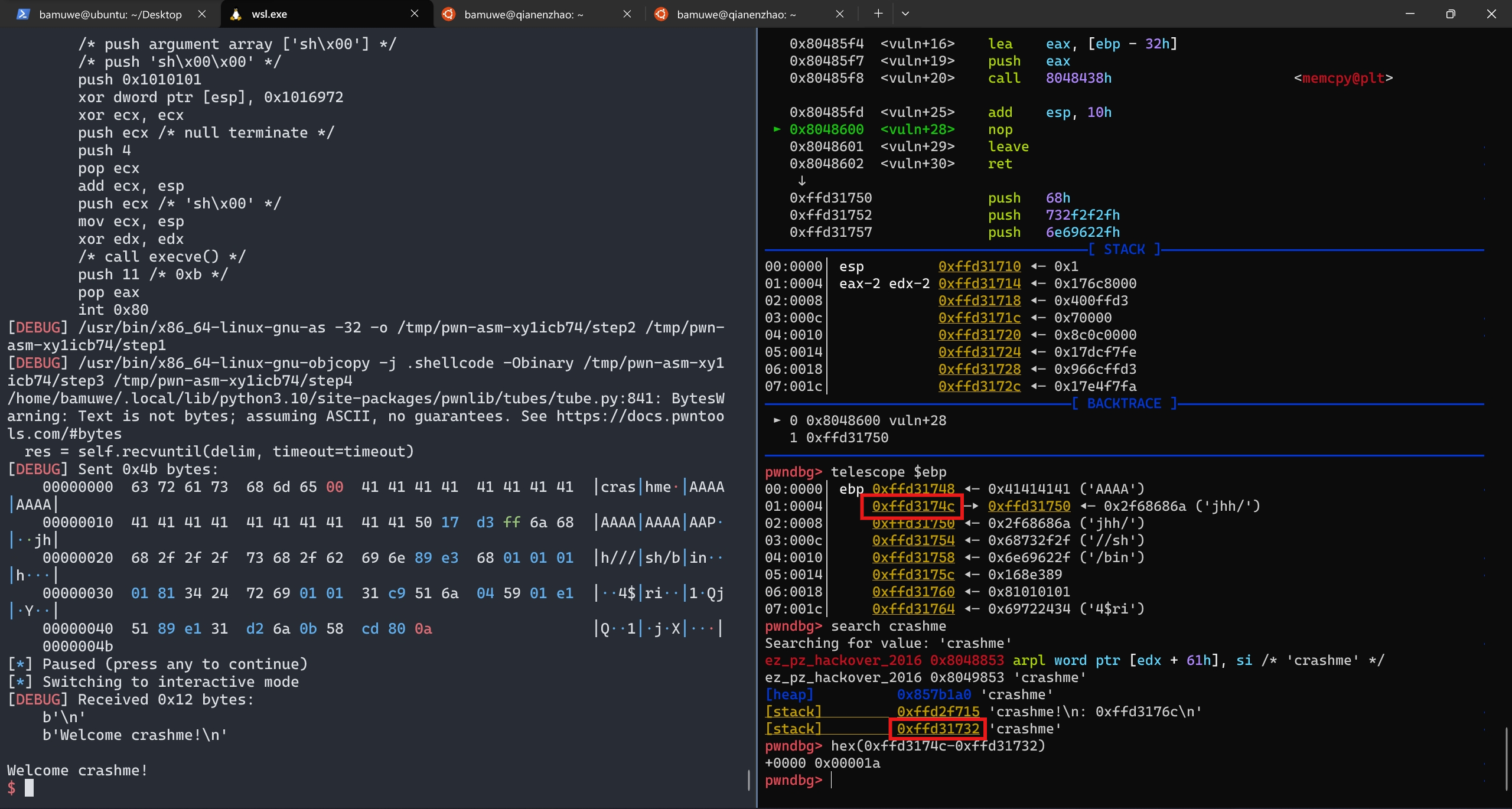Click 'push 732f2f2fh' shellcode instruction
The height and width of the screenshot is (809, 1512).
pos(1054,215)
